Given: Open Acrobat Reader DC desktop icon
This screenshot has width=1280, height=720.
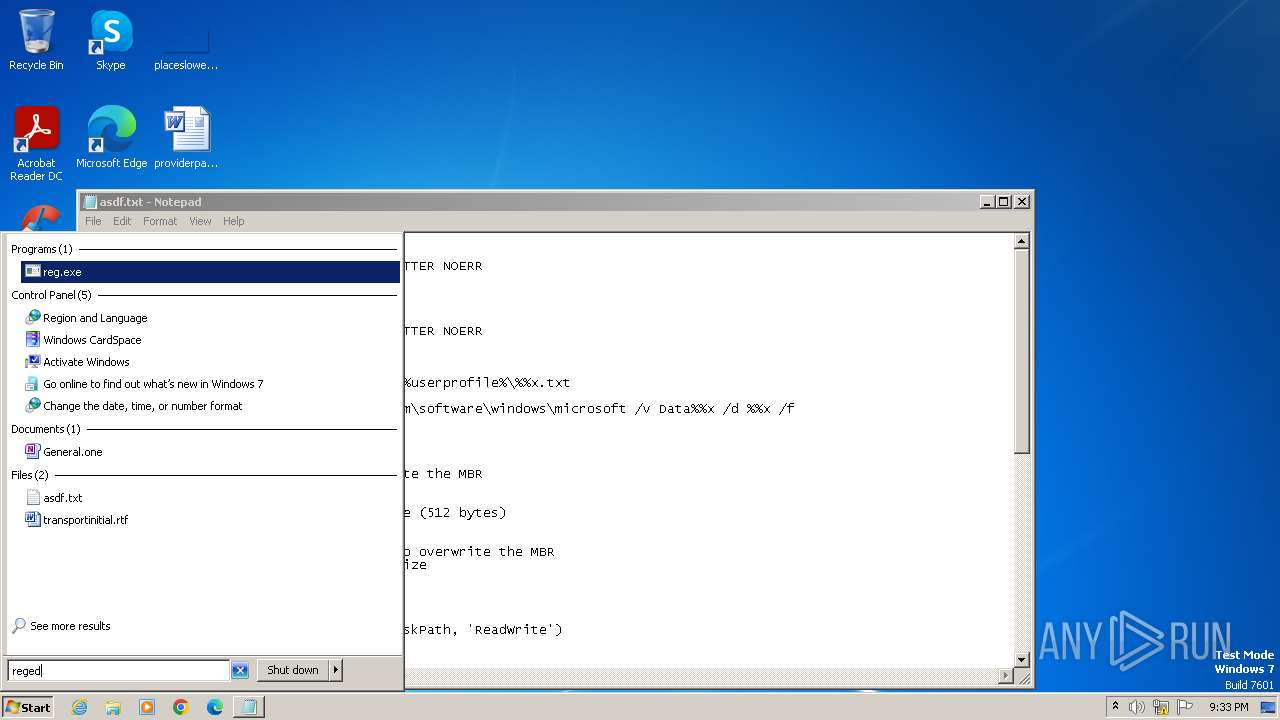Looking at the screenshot, I should (36, 144).
